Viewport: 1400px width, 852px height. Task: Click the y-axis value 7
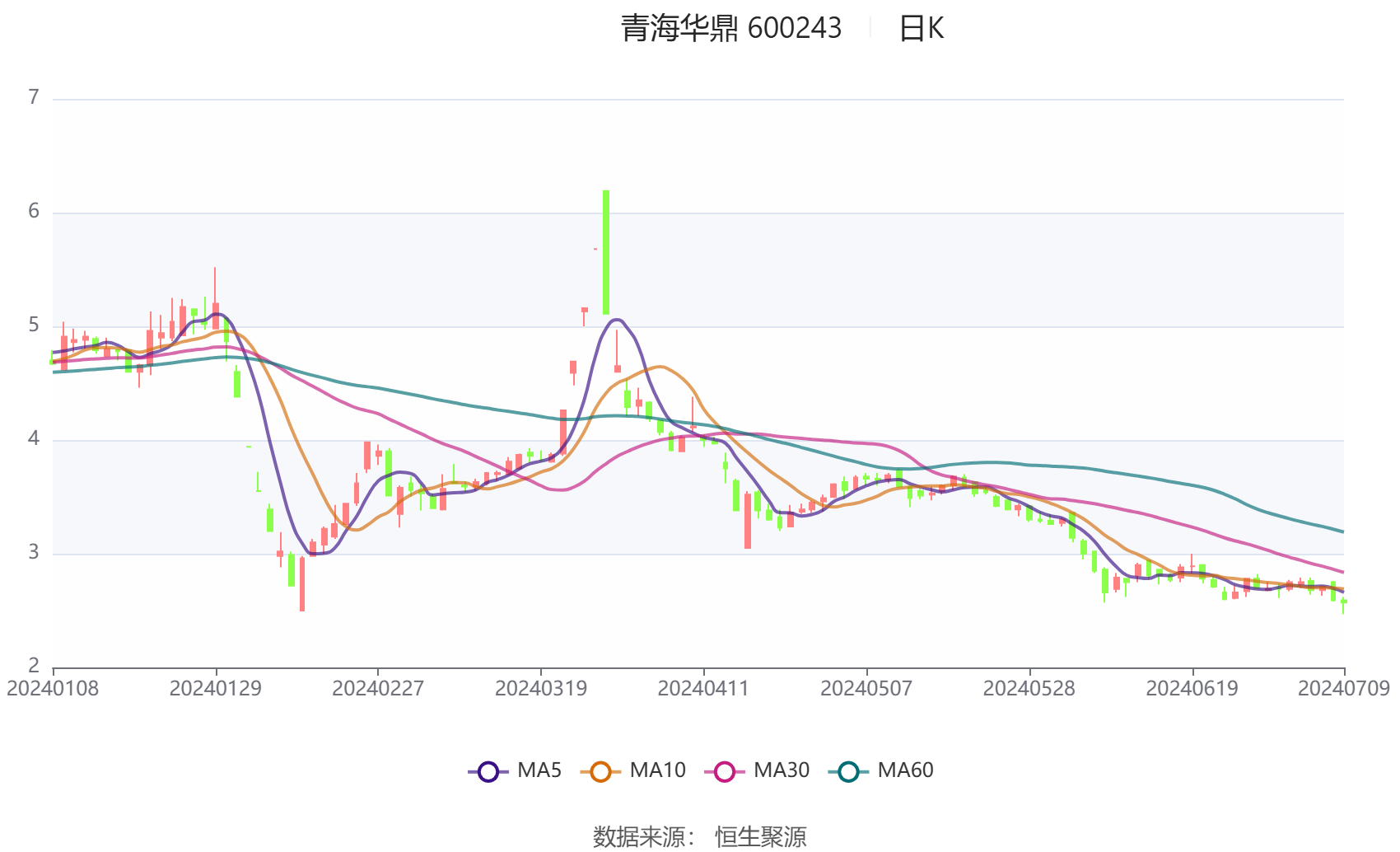34,98
